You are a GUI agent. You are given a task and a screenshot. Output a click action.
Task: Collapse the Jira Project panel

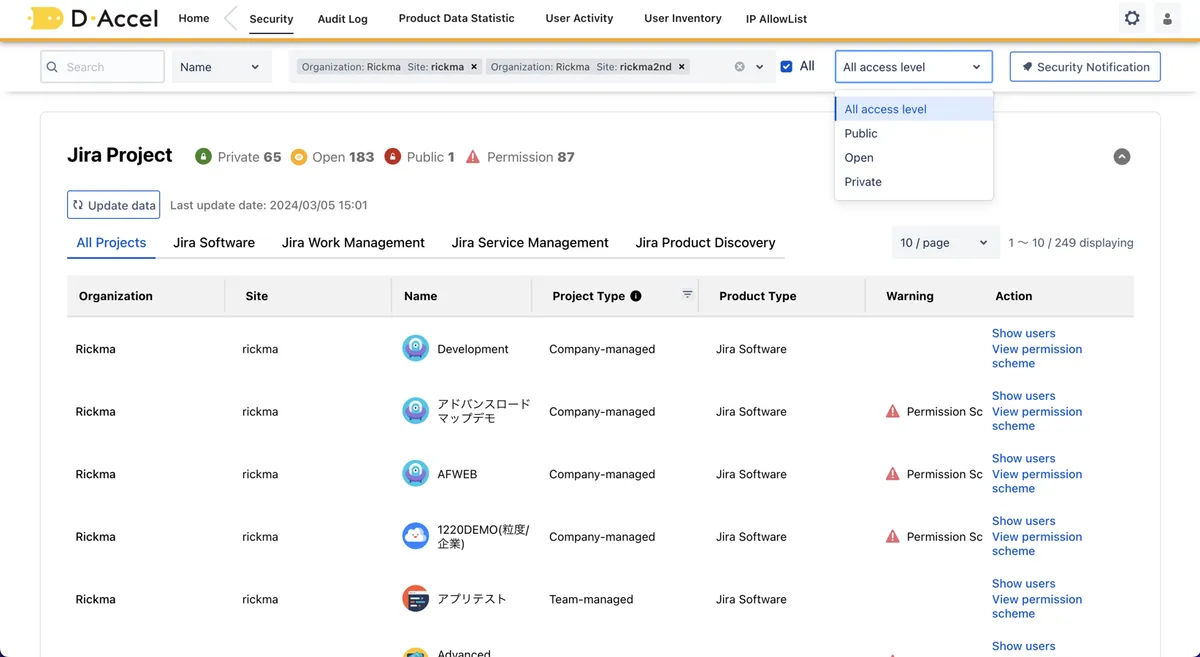(1122, 157)
